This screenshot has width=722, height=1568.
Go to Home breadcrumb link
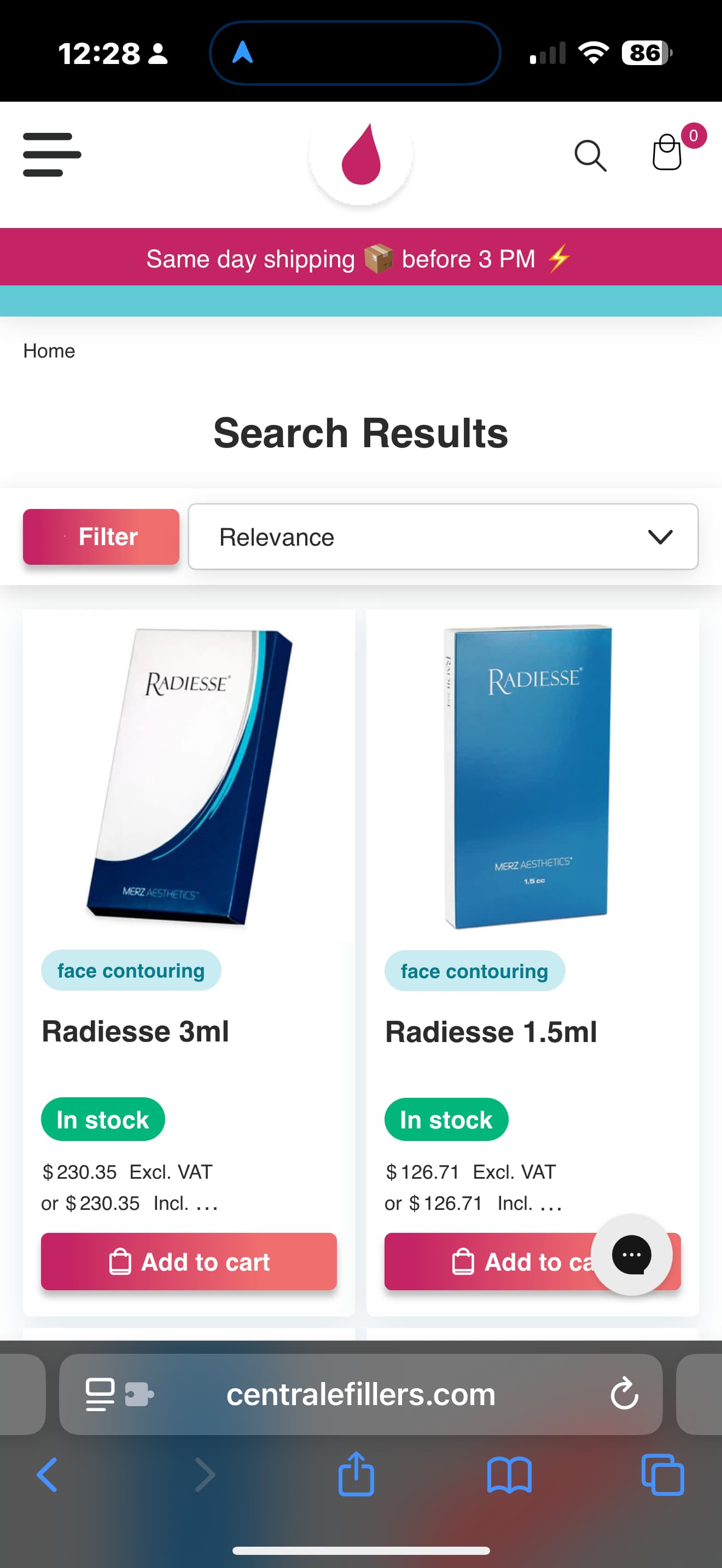tap(49, 351)
